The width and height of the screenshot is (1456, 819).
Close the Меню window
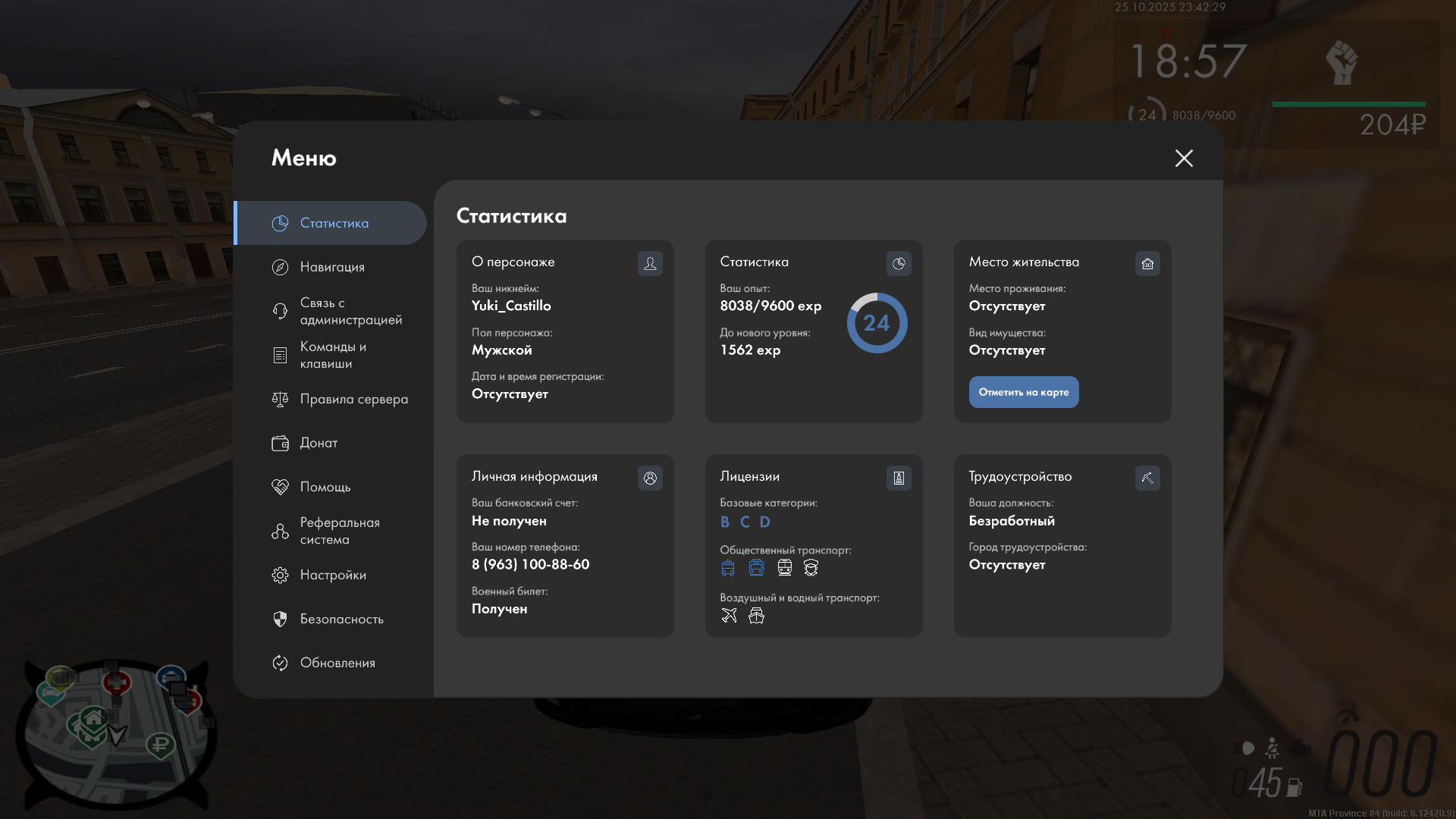pyautogui.click(x=1184, y=158)
